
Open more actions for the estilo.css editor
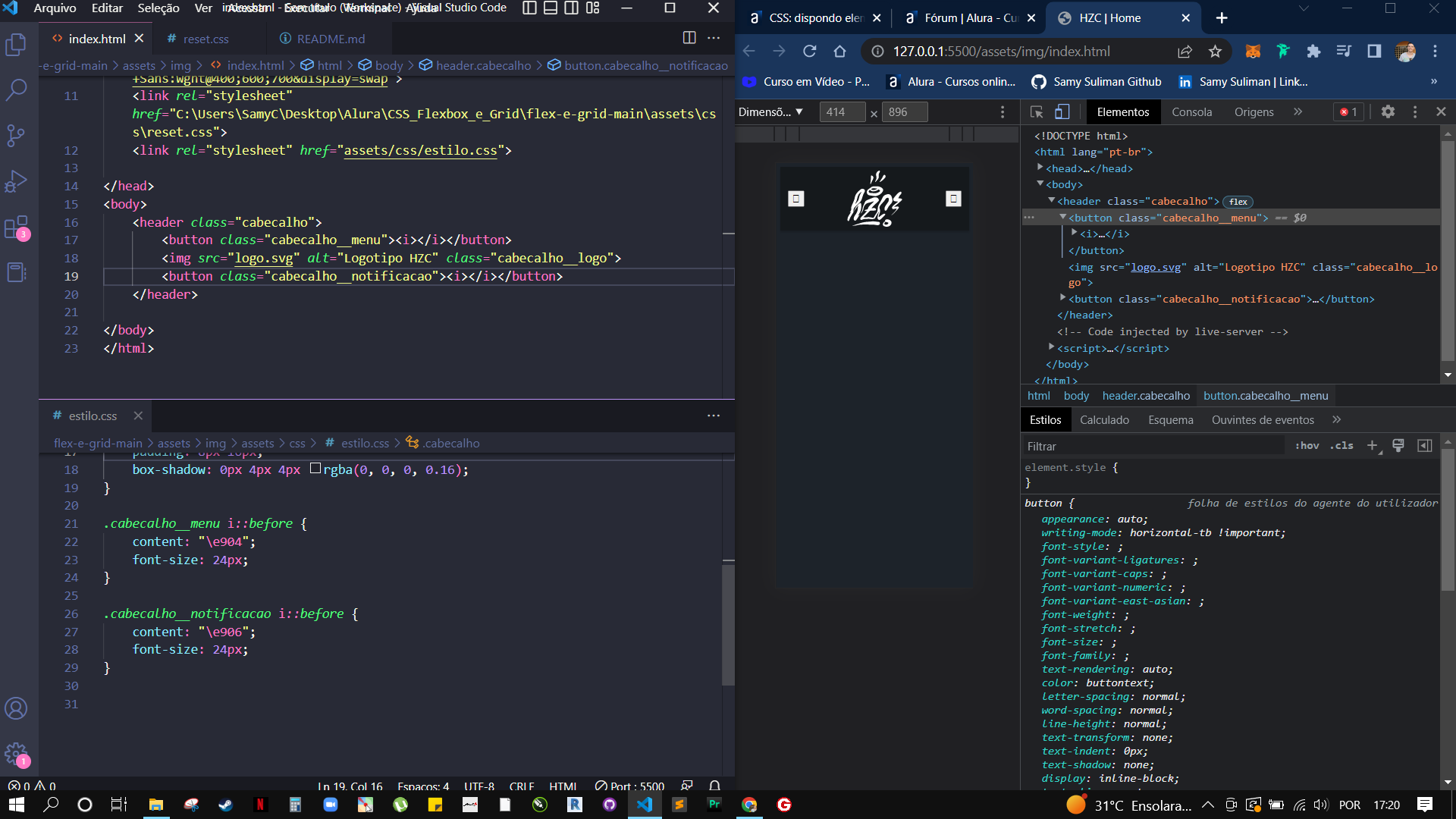[x=714, y=416]
